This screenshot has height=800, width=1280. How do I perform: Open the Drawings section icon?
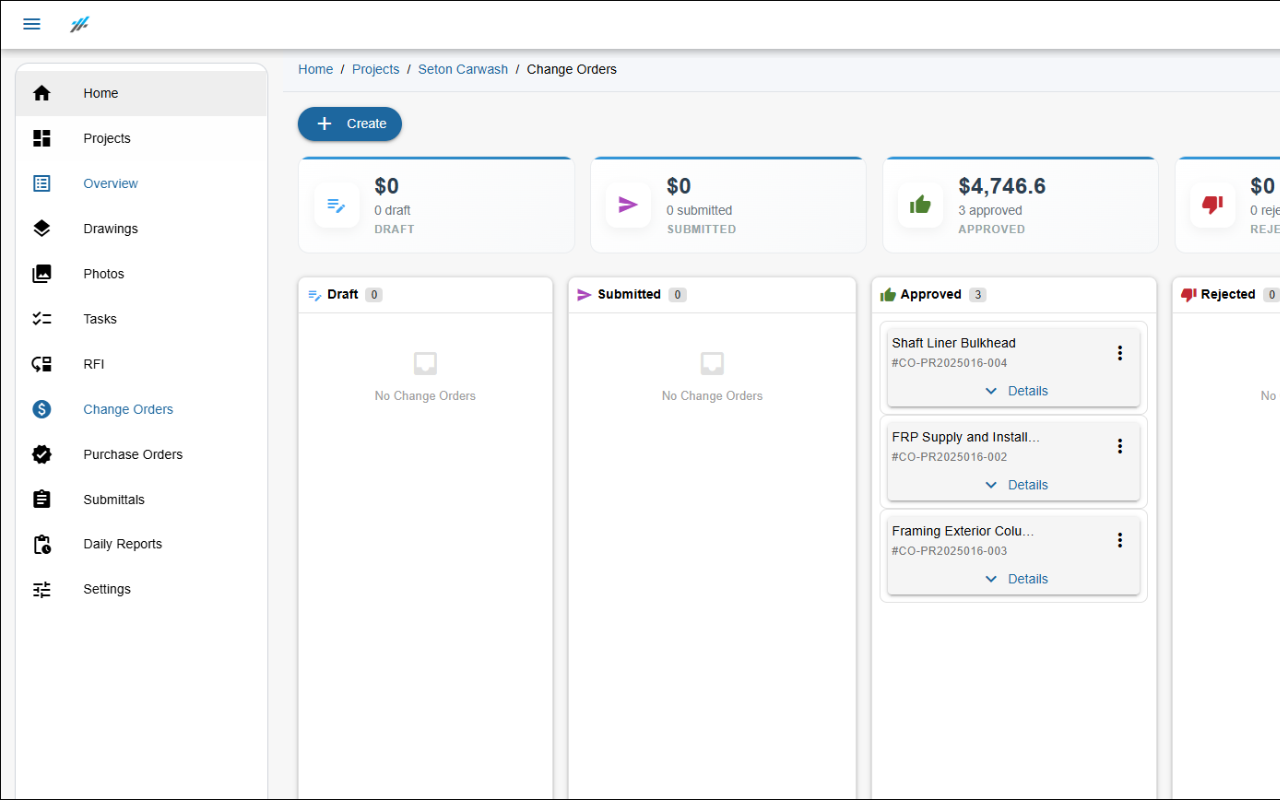(x=41, y=228)
